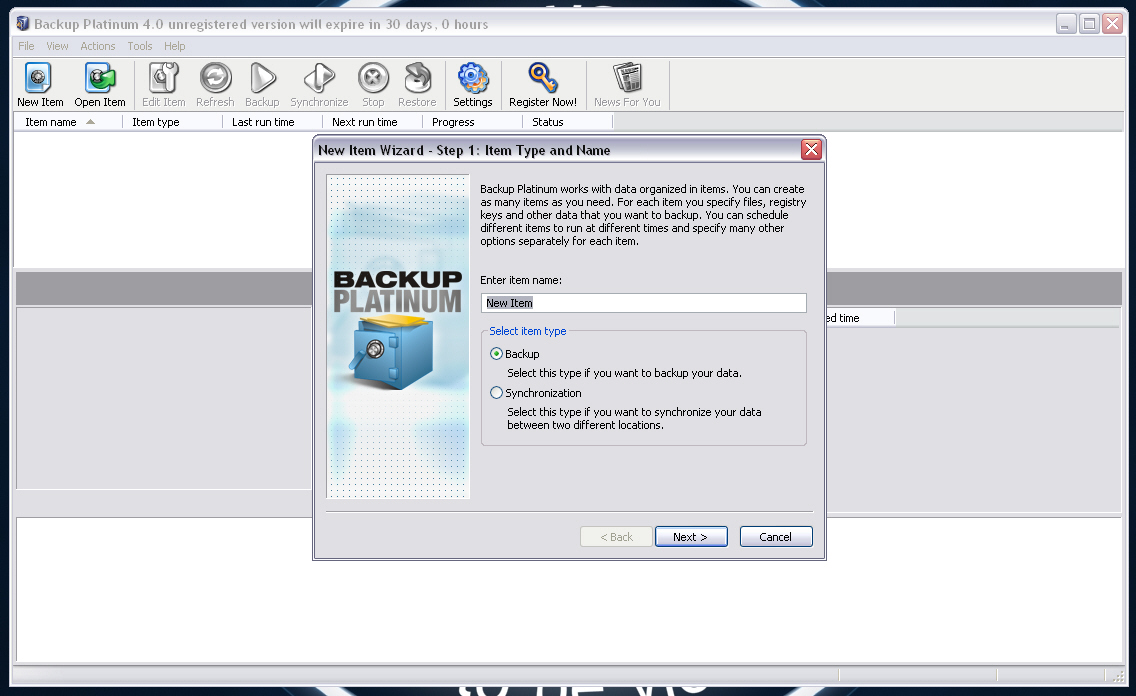Viewport: 1136px width, 696px height.
Task: Open the Help menu
Action: [x=175, y=46]
